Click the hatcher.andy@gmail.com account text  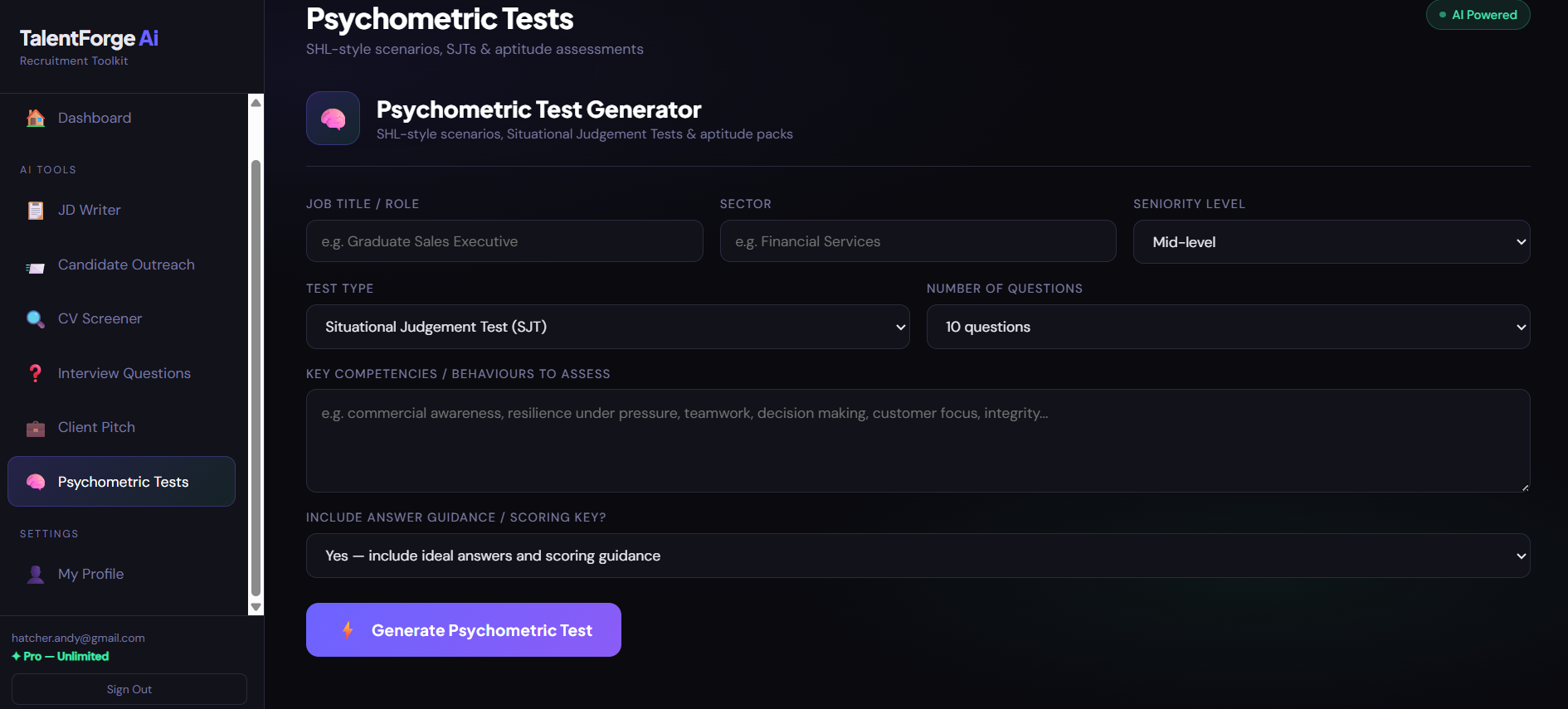click(x=78, y=638)
